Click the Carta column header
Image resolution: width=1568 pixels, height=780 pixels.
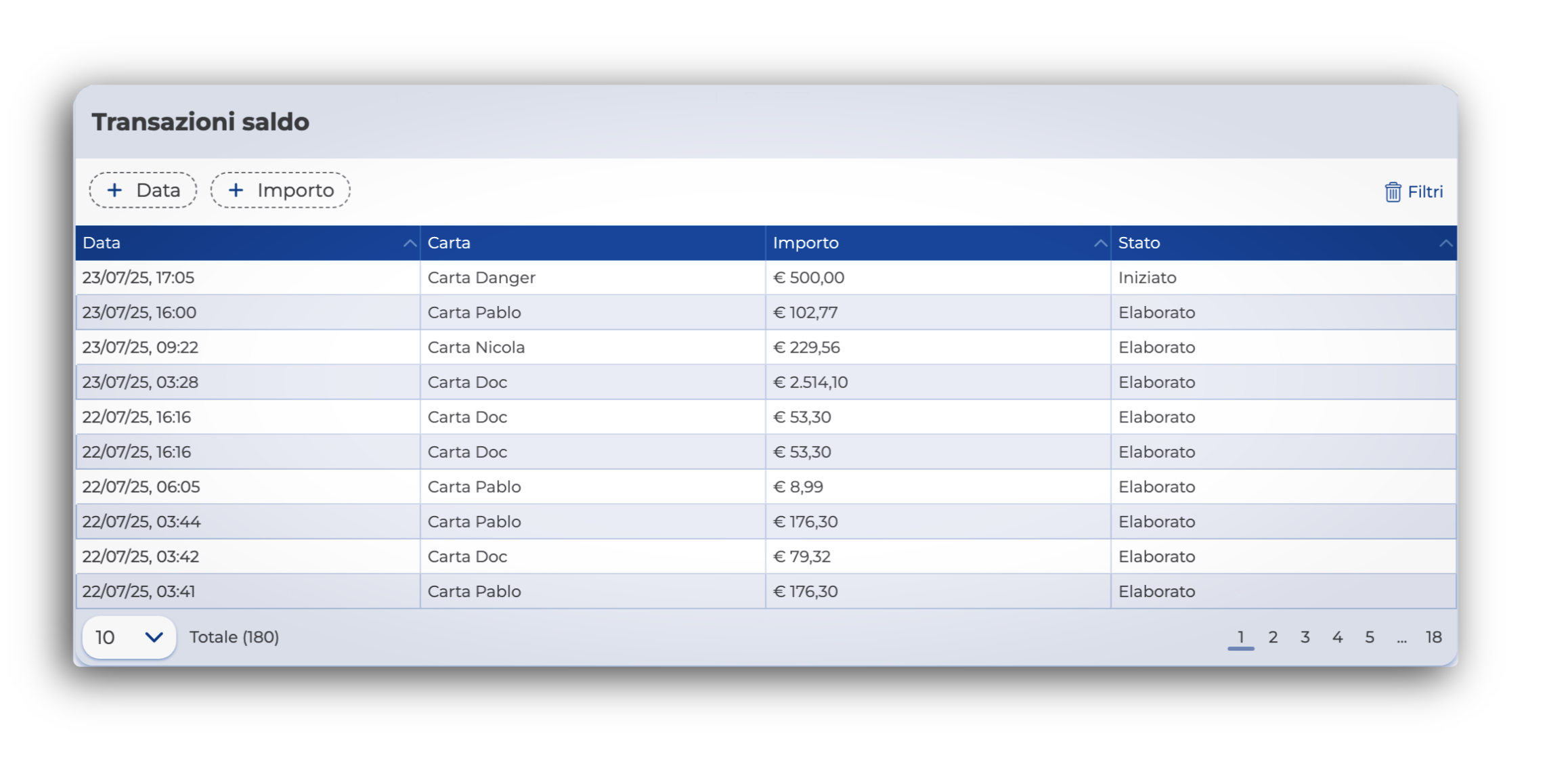[450, 243]
